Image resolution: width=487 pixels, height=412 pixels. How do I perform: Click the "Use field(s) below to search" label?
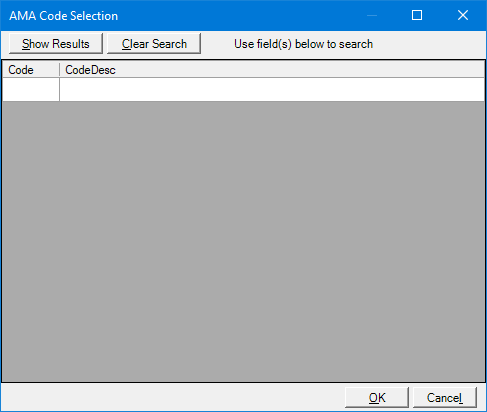[x=303, y=44]
